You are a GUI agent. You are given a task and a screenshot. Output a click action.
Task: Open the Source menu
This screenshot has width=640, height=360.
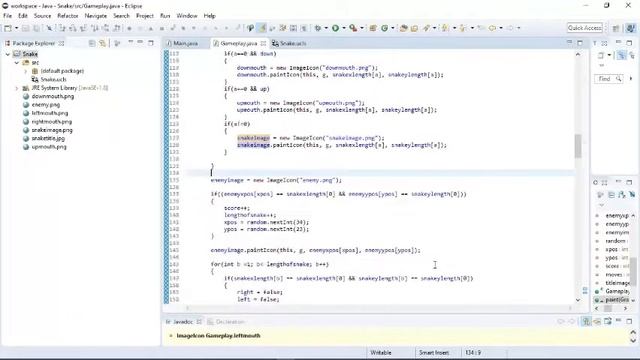tap(42, 16)
